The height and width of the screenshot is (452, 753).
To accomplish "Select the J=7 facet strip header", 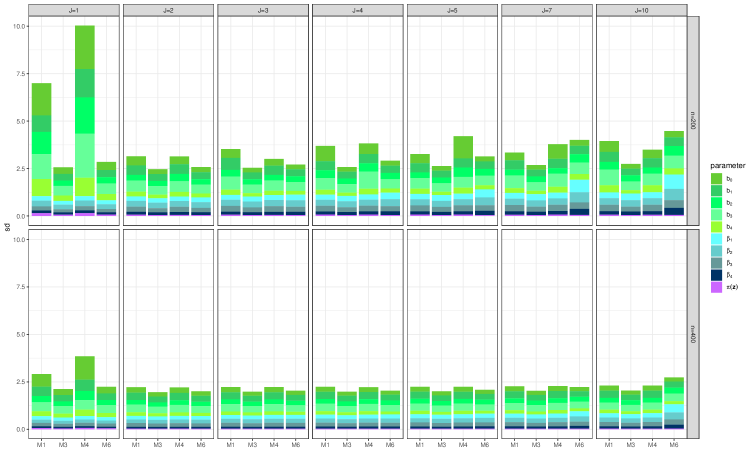I will point(547,11).
